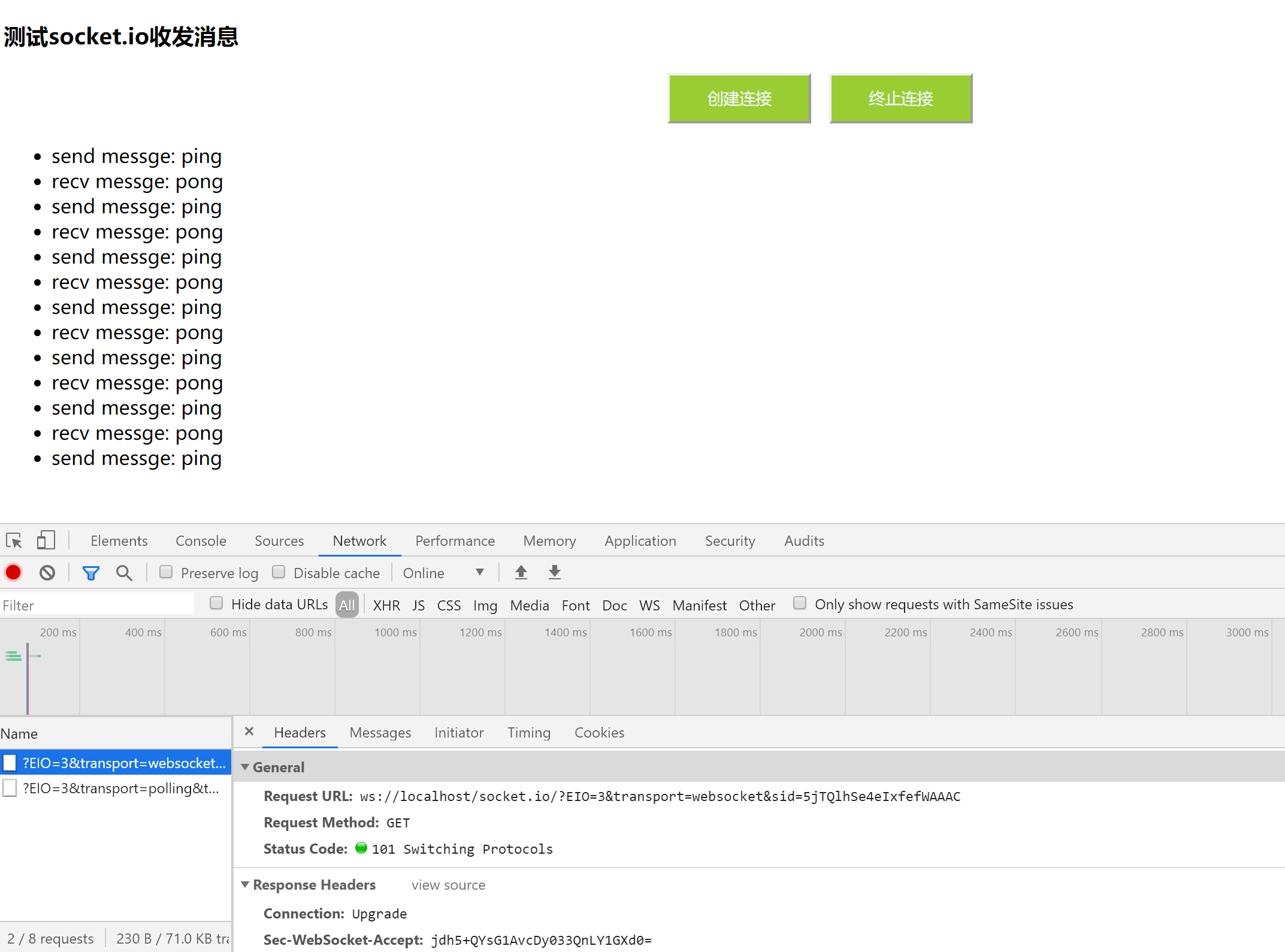The image size is (1285, 952).
Task: Toggle the device toolbar icon
Action: 46,540
